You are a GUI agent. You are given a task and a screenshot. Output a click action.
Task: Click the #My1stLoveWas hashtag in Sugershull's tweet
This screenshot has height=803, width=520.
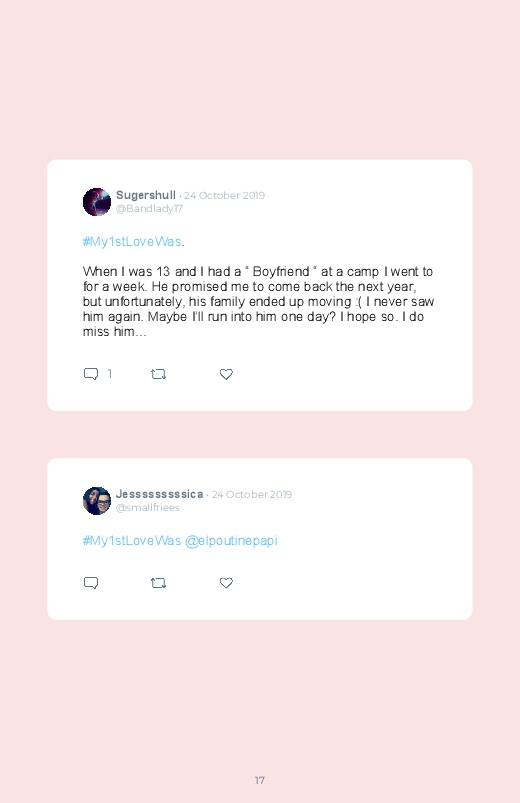point(132,242)
